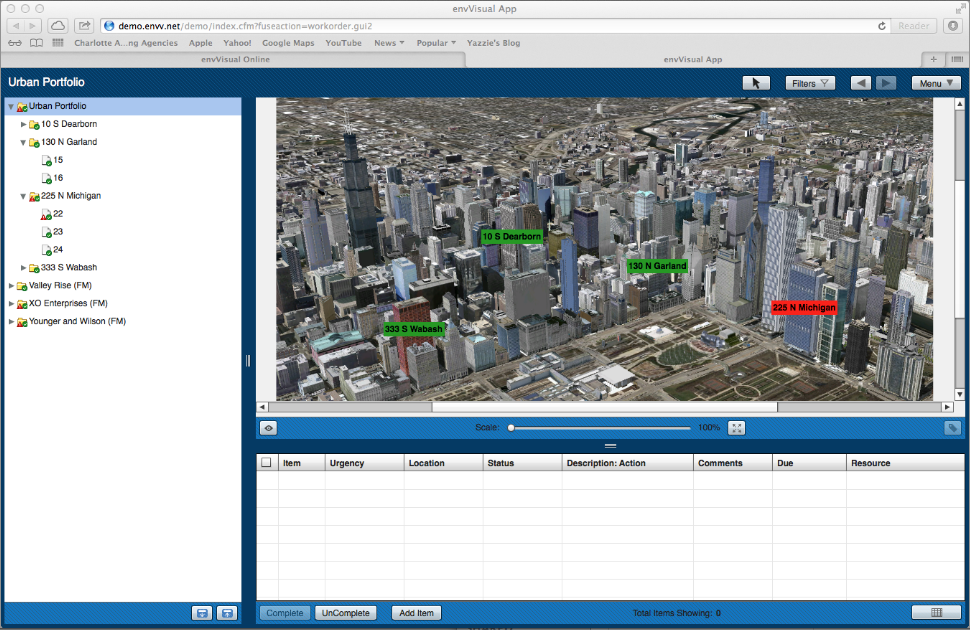Click the green 130 N Garland map label
Image resolution: width=970 pixels, height=630 pixels.
tap(657, 265)
